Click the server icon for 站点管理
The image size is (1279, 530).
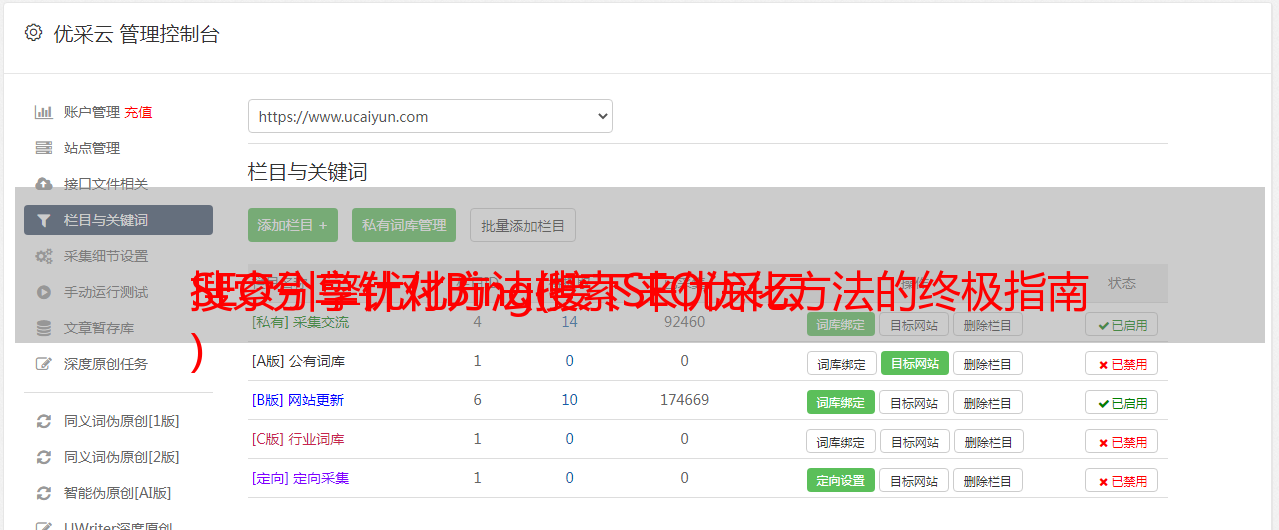(x=43, y=148)
